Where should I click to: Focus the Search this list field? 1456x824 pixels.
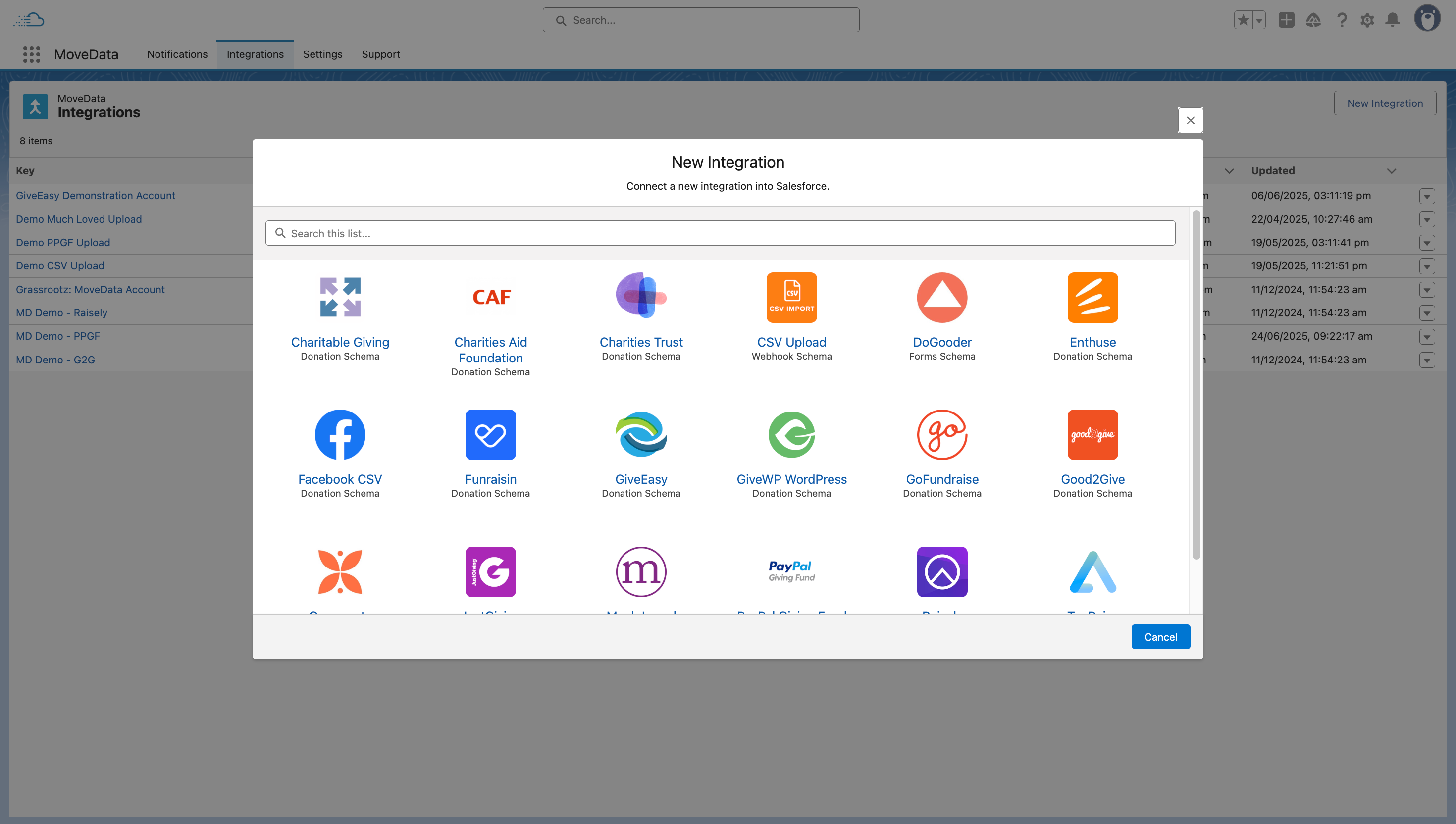point(720,233)
